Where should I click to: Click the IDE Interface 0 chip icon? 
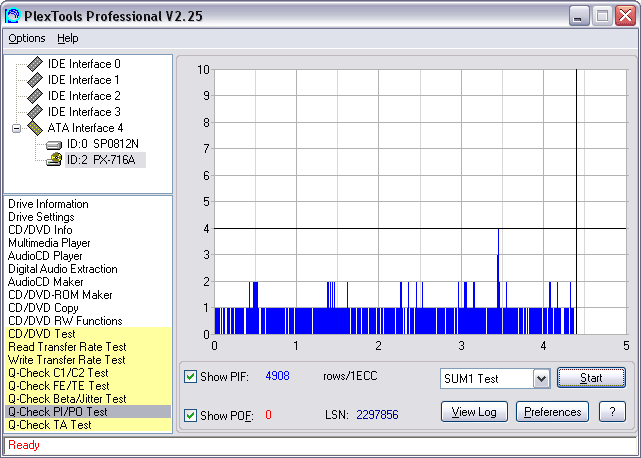pos(35,64)
